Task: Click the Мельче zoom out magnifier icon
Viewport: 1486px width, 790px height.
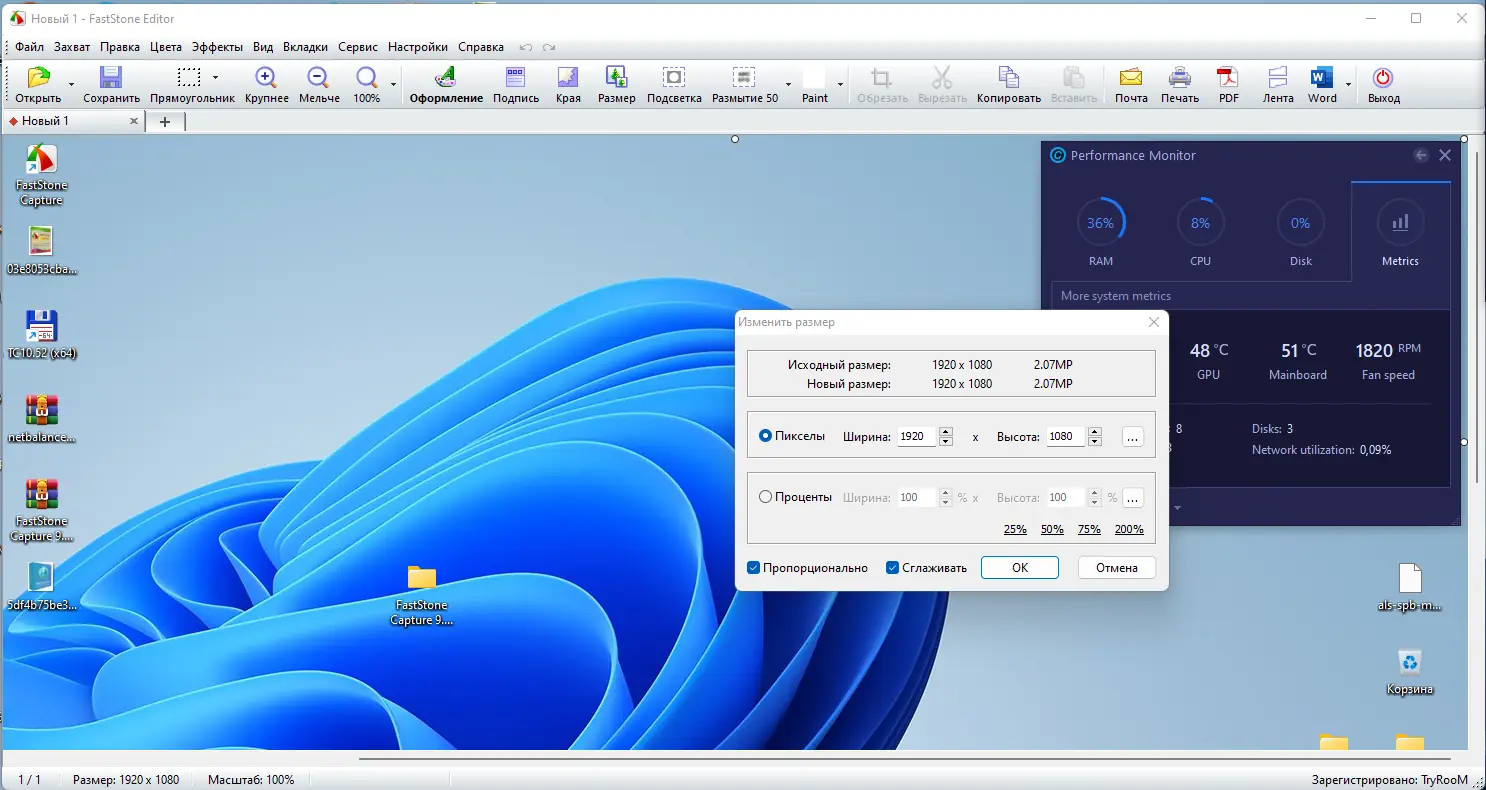Action: 318,79
